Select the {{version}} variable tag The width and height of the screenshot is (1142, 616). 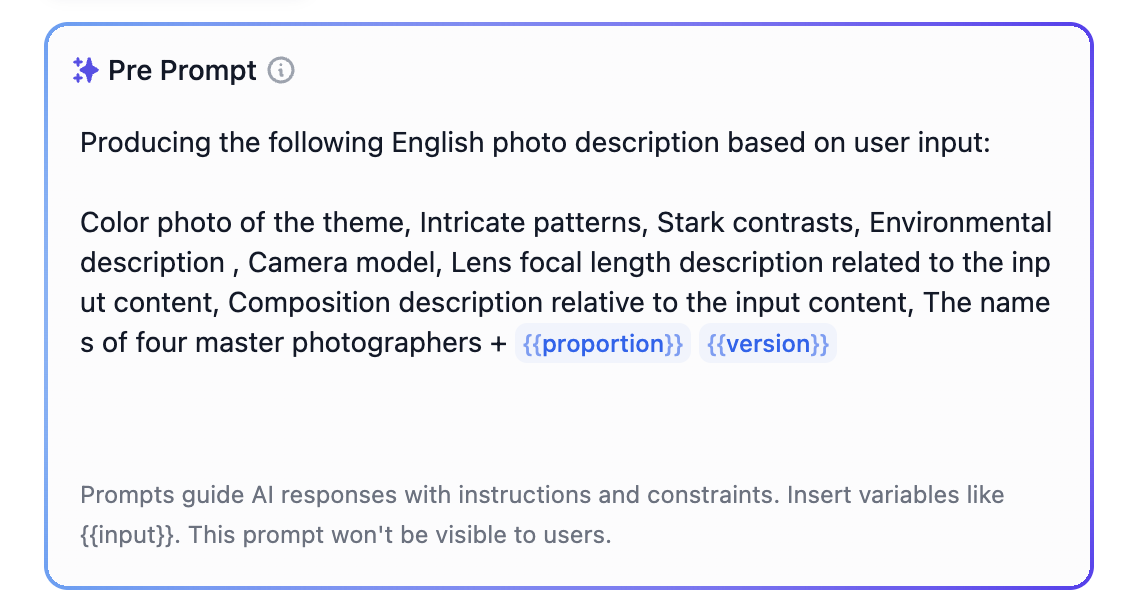tap(767, 343)
